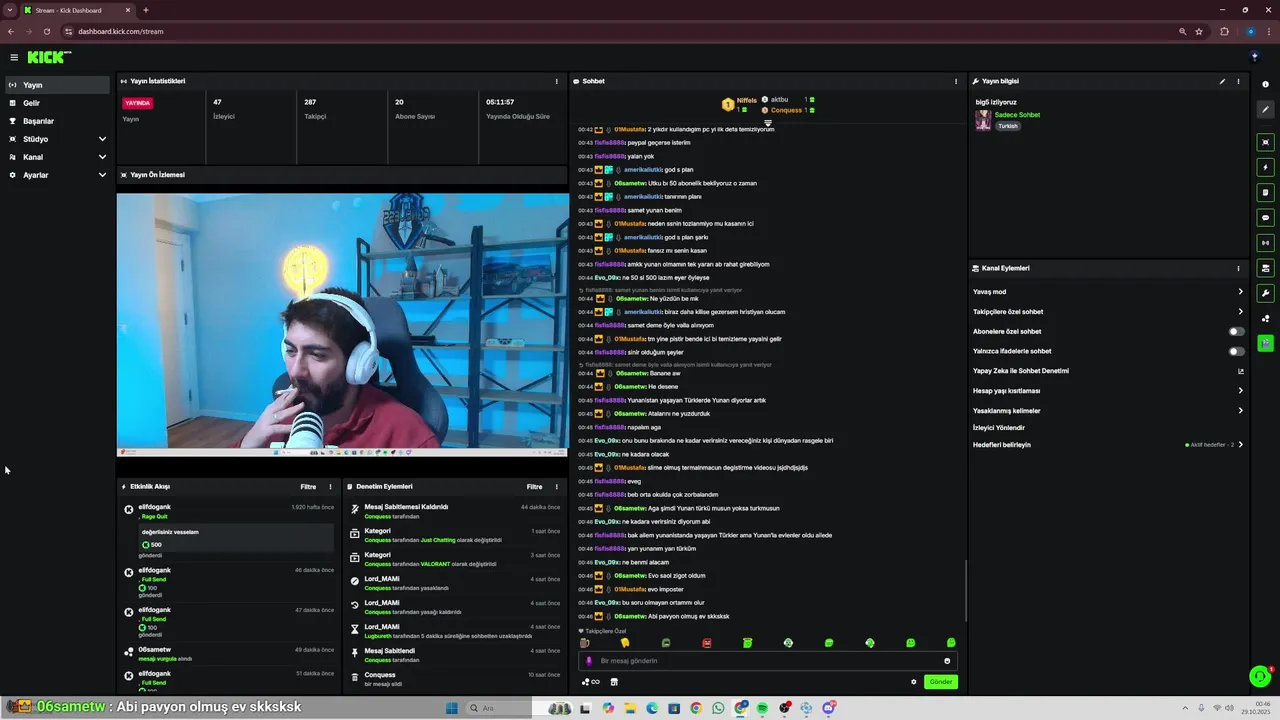Open Kanal Eylemleri three-dot options
Screen dimensions: 1280x720
pyautogui.click(x=1238, y=268)
